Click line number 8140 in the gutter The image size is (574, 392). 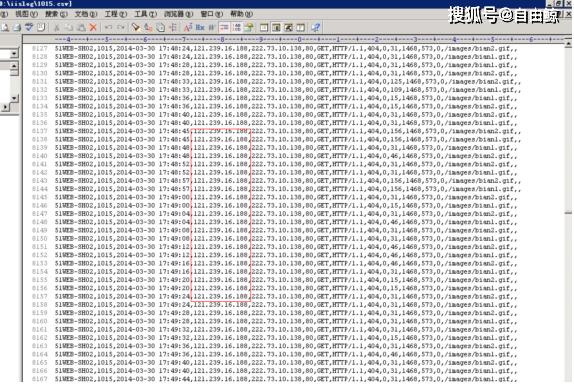[40, 156]
